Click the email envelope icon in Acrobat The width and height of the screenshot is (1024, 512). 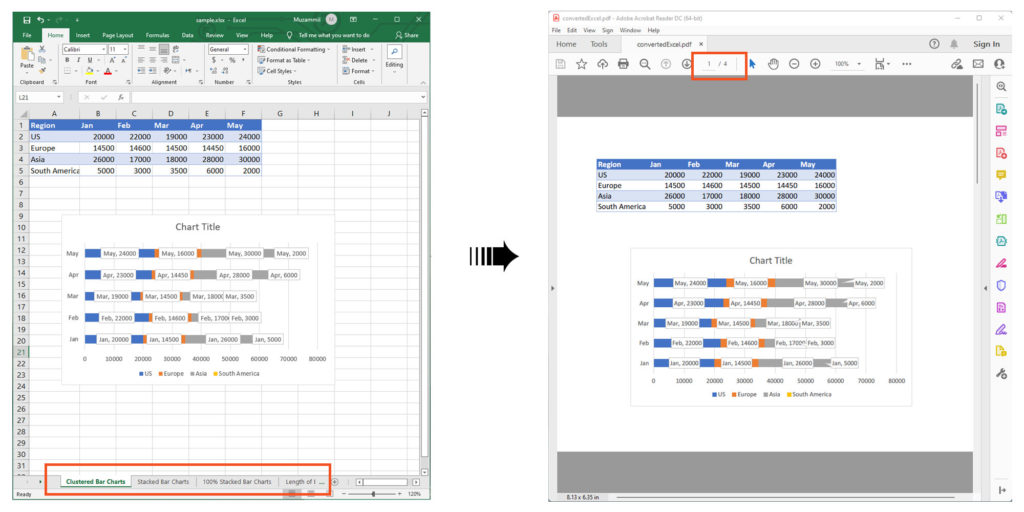[x=978, y=64]
